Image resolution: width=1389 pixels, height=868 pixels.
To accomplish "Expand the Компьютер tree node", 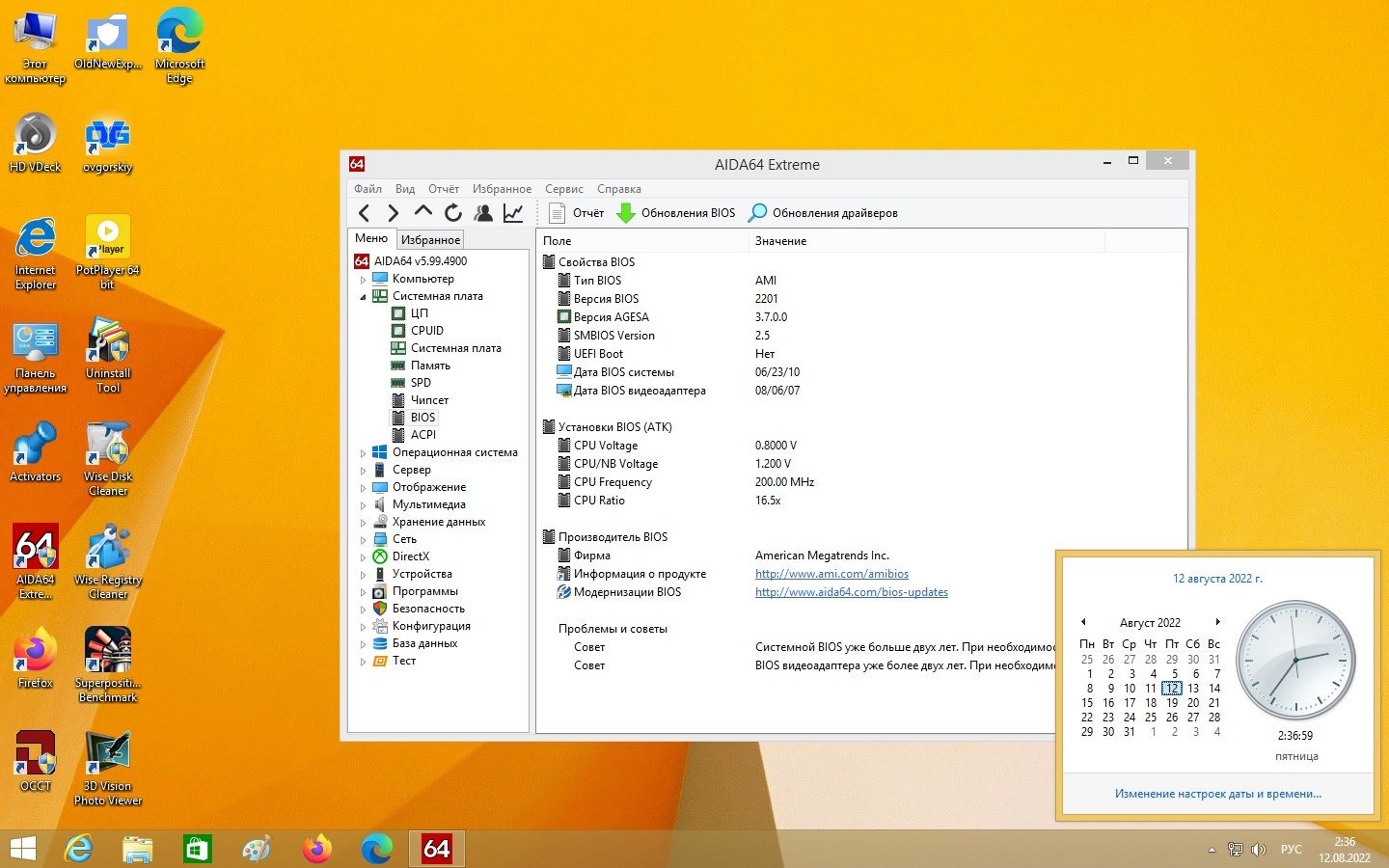I will click(x=364, y=280).
